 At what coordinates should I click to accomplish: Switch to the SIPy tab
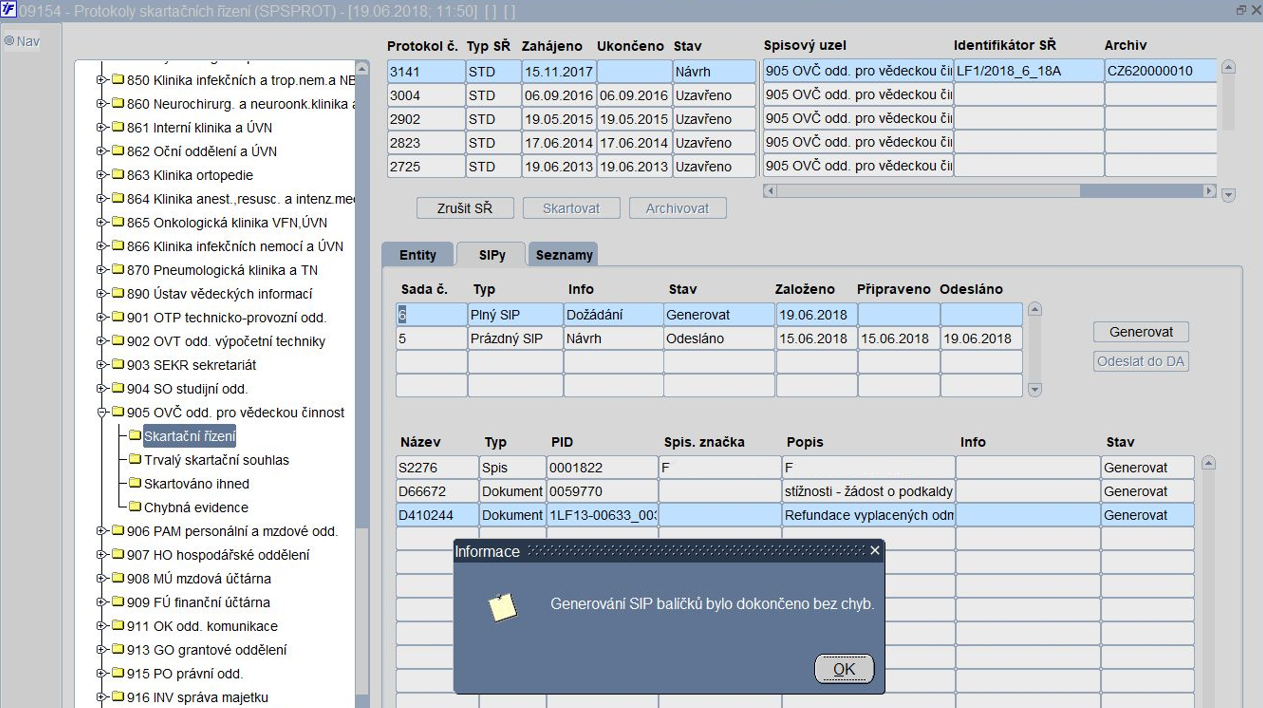[492, 255]
